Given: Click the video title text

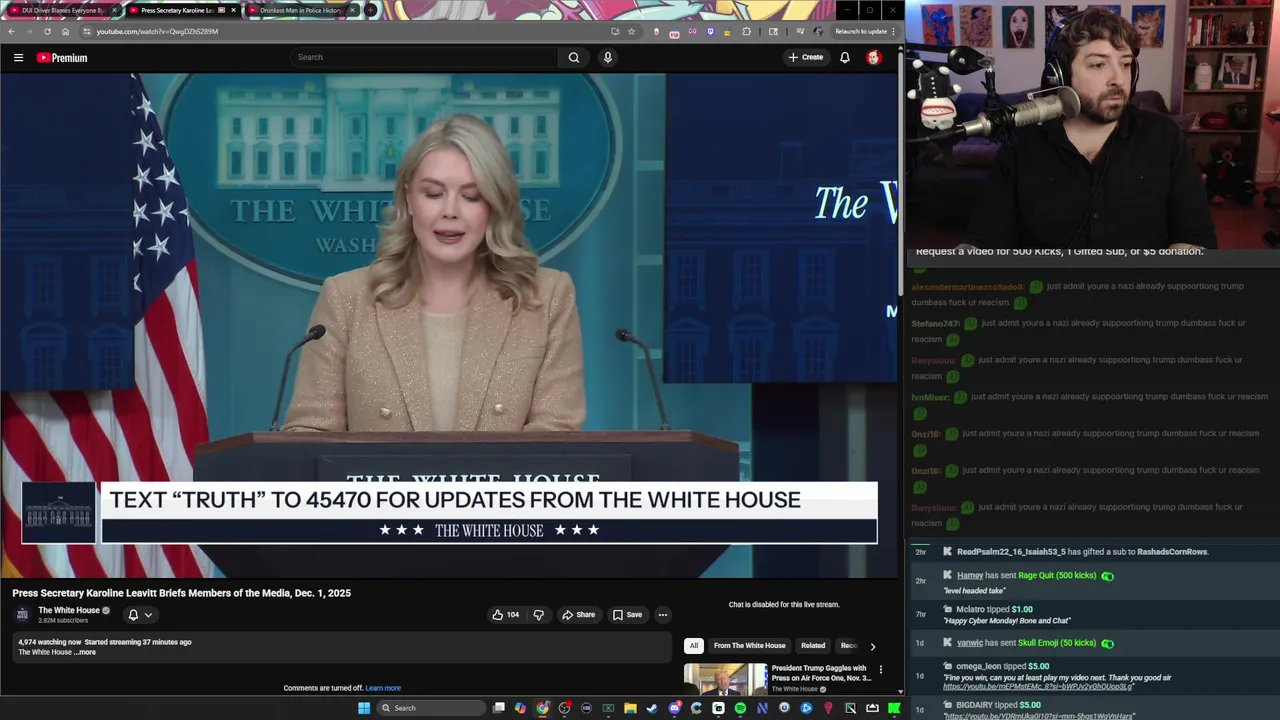Looking at the screenshot, I should coord(181,593).
